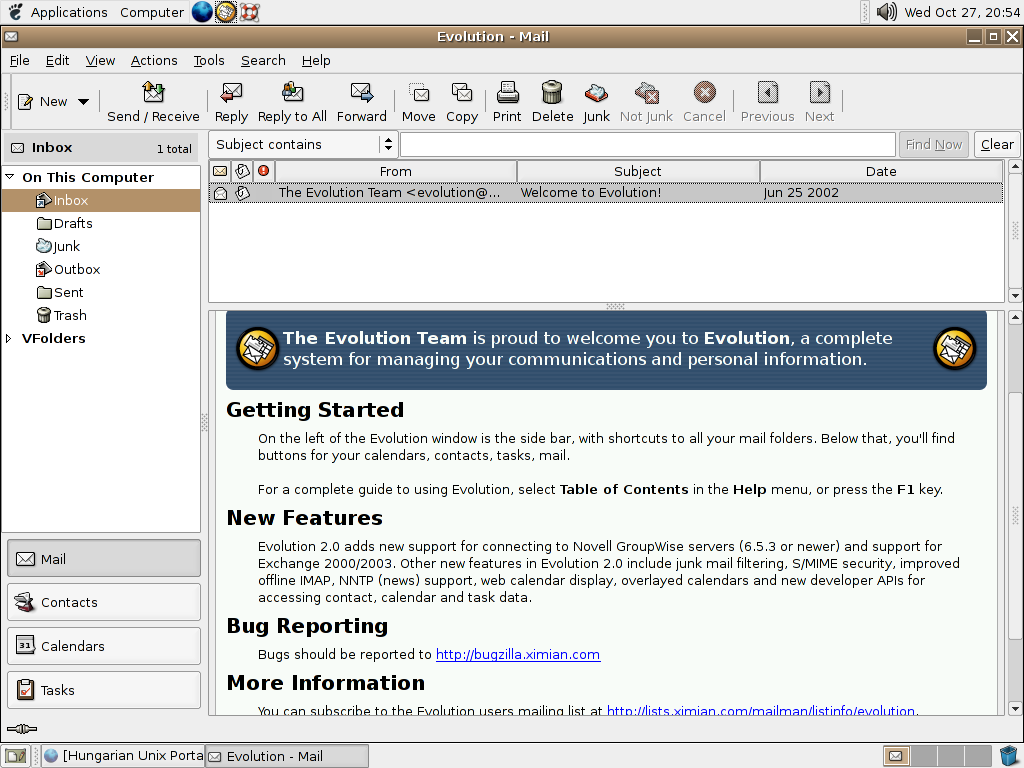Click the Cancel operation icon
This screenshot has width=1024, height=768.
tap(704, 101)
